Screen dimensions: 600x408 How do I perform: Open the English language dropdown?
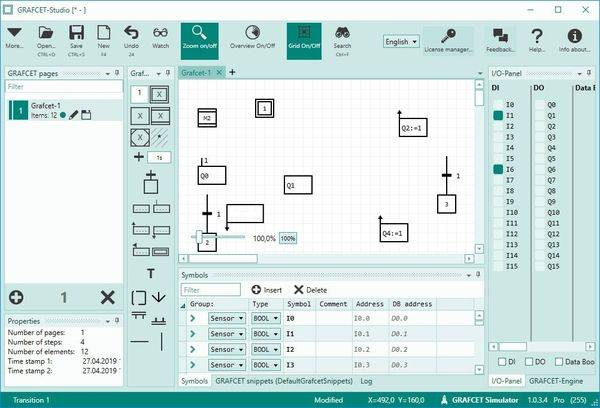pyautogui.click(x=401, y=41)
